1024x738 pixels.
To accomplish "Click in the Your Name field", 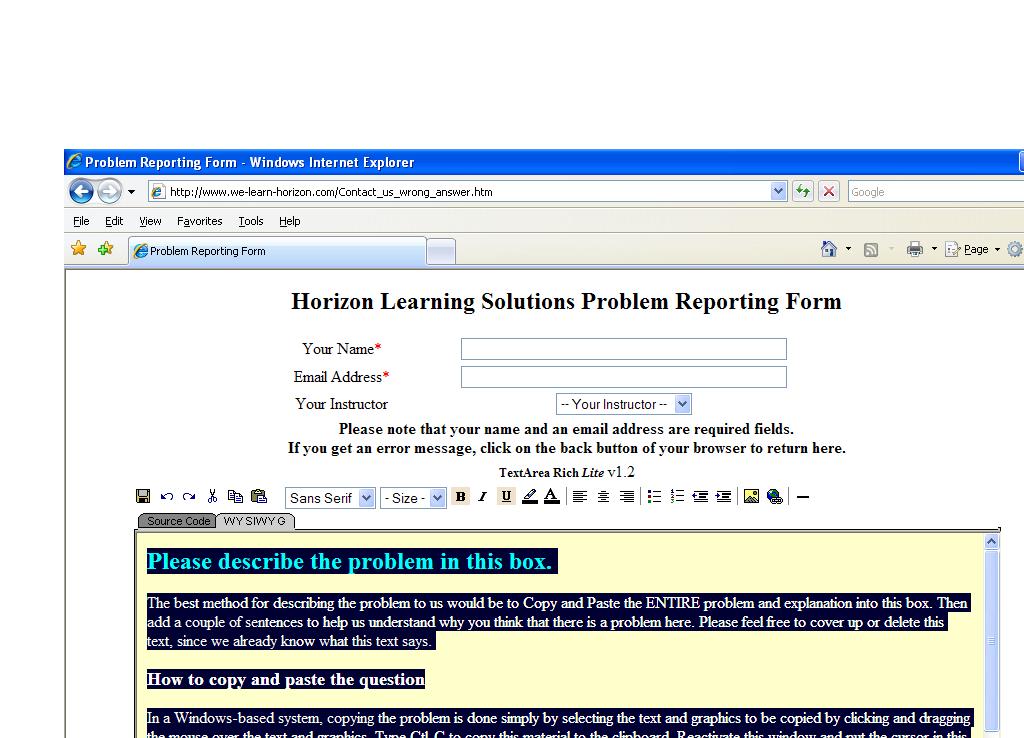I will point(624,349).
